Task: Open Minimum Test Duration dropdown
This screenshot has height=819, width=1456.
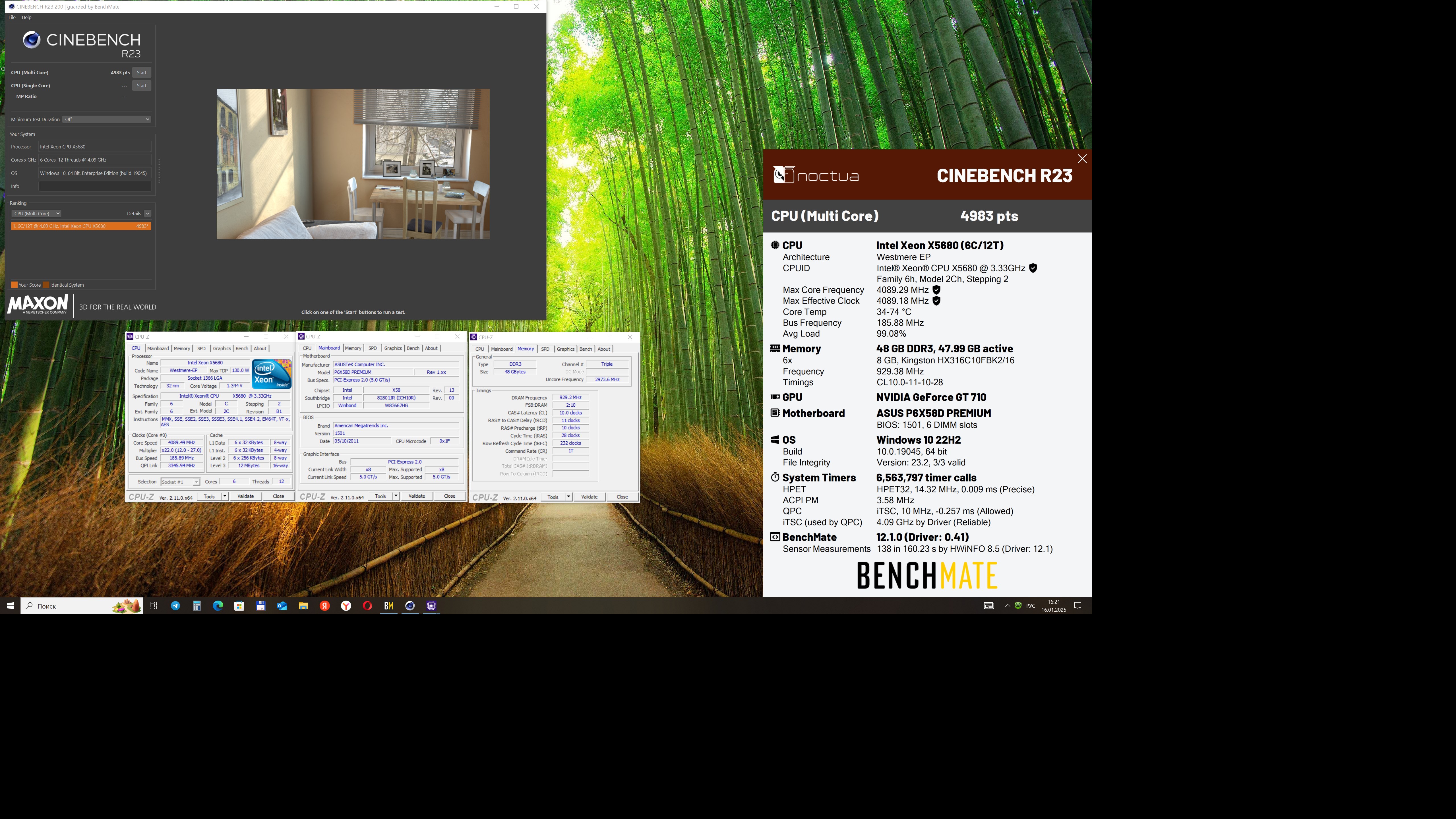Action: point(107,119)
